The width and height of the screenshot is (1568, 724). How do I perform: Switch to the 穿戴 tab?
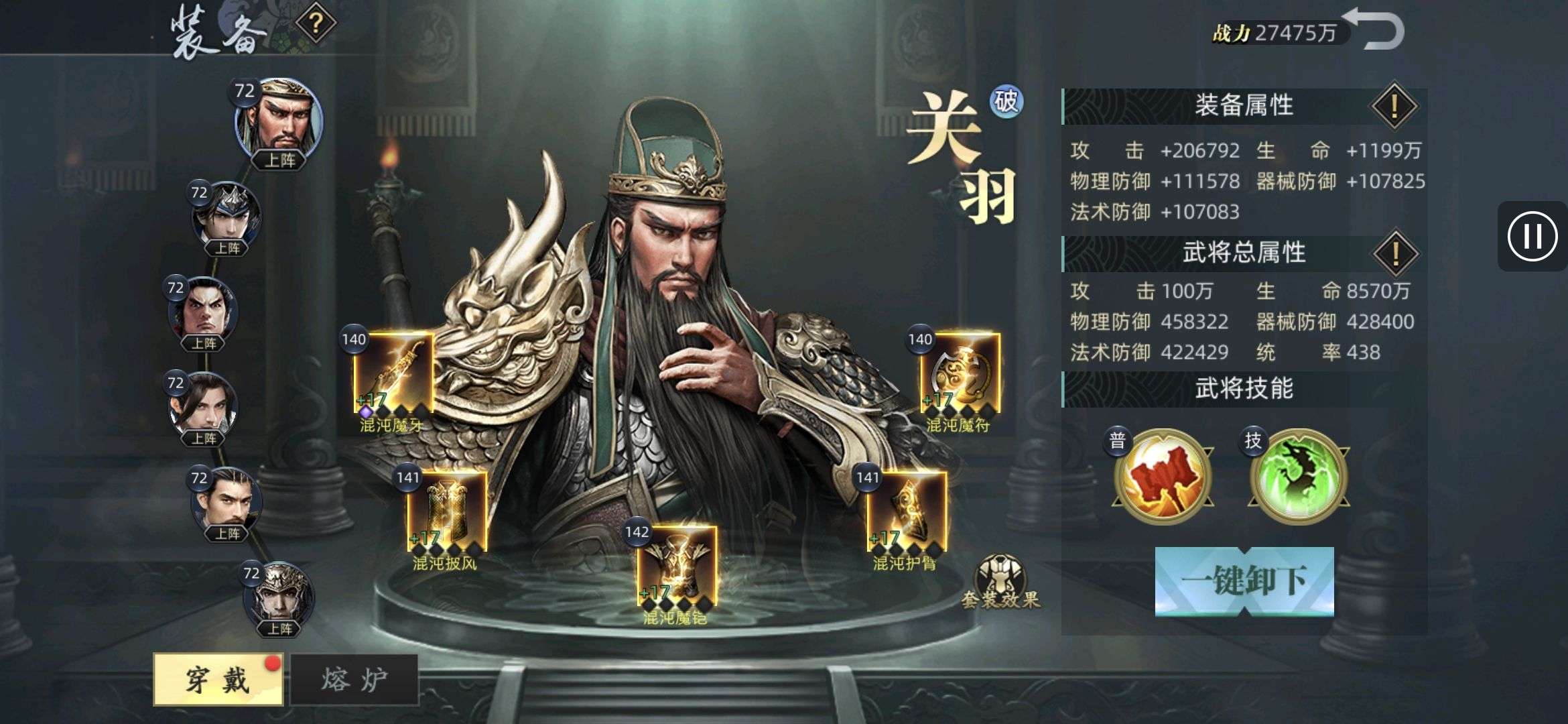tap(218, 680)
